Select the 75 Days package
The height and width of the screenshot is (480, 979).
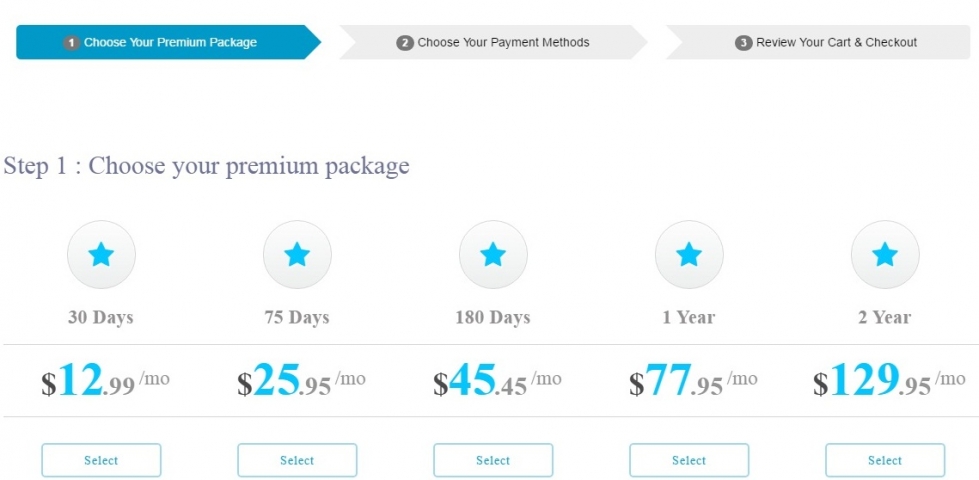297,460
